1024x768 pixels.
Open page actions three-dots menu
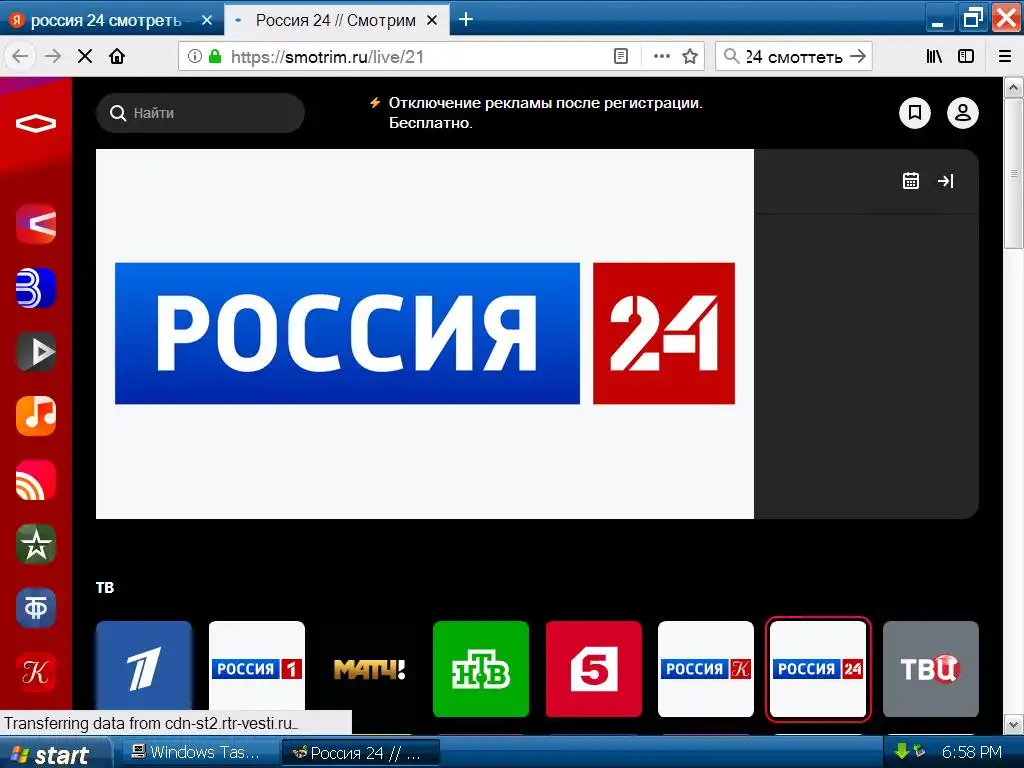tap(662, 56)
